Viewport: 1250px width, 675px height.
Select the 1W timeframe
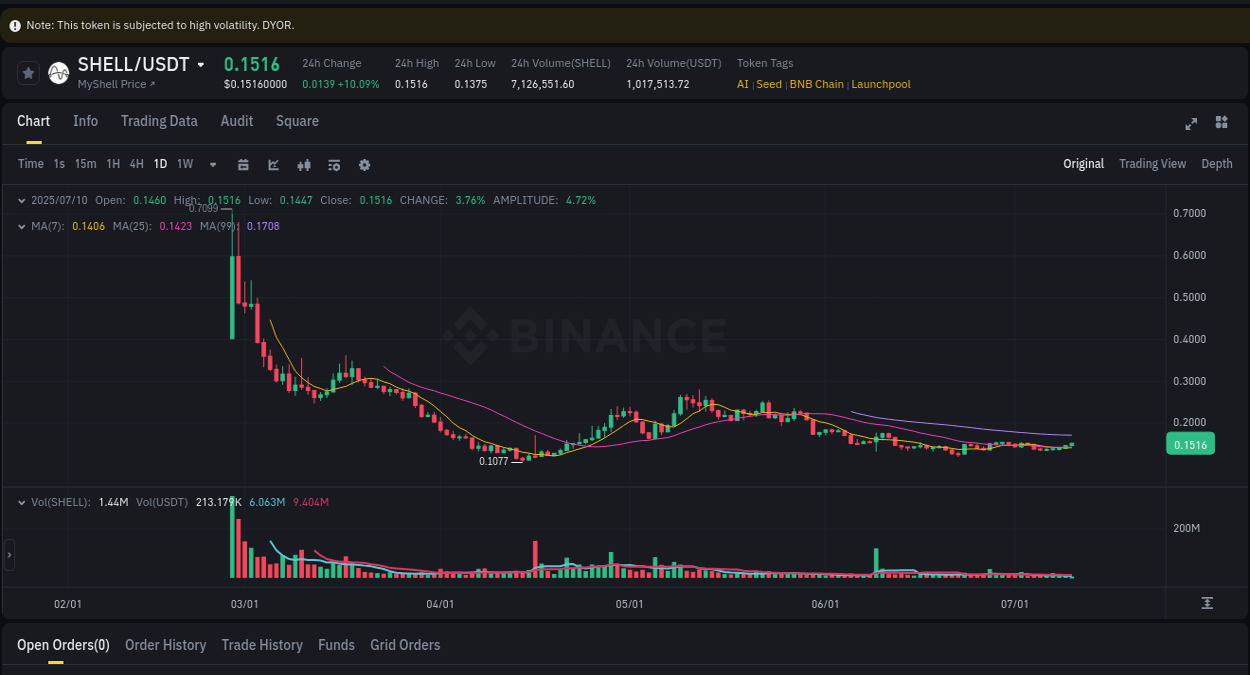tap(184, 164)
